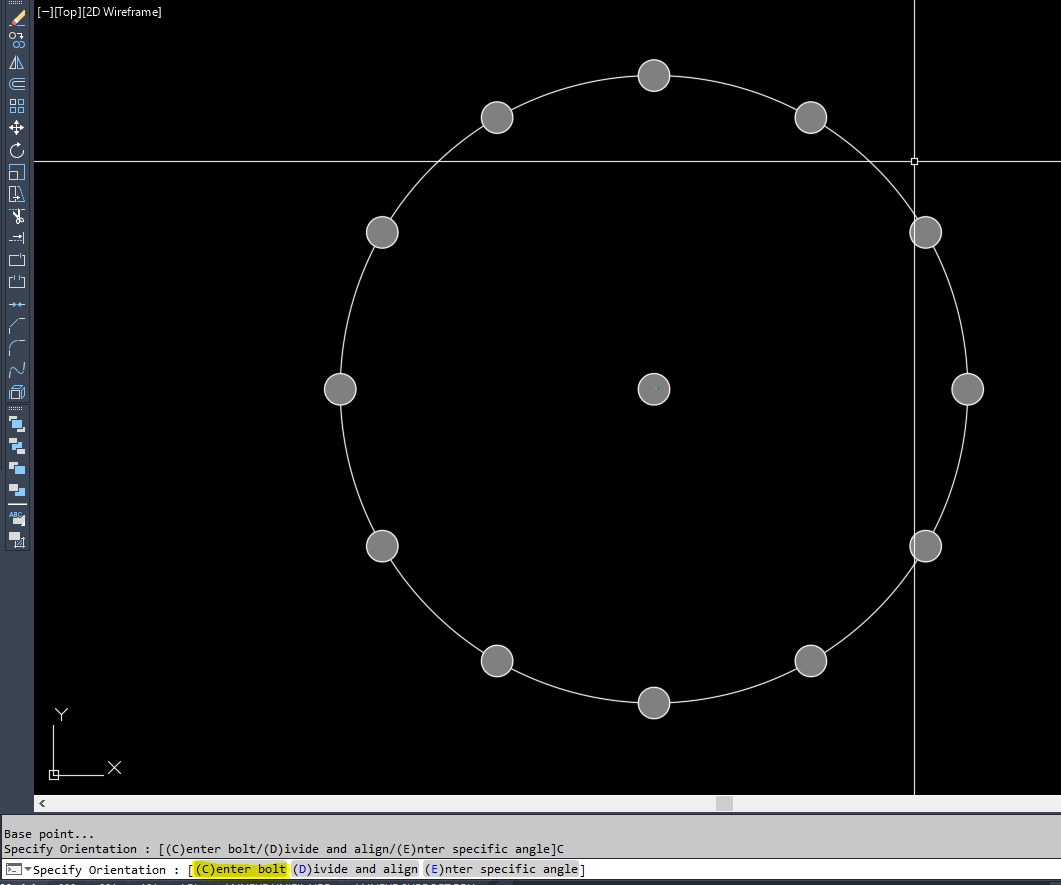
Task: Pick the Offset tool
Action: click(17, 84)
